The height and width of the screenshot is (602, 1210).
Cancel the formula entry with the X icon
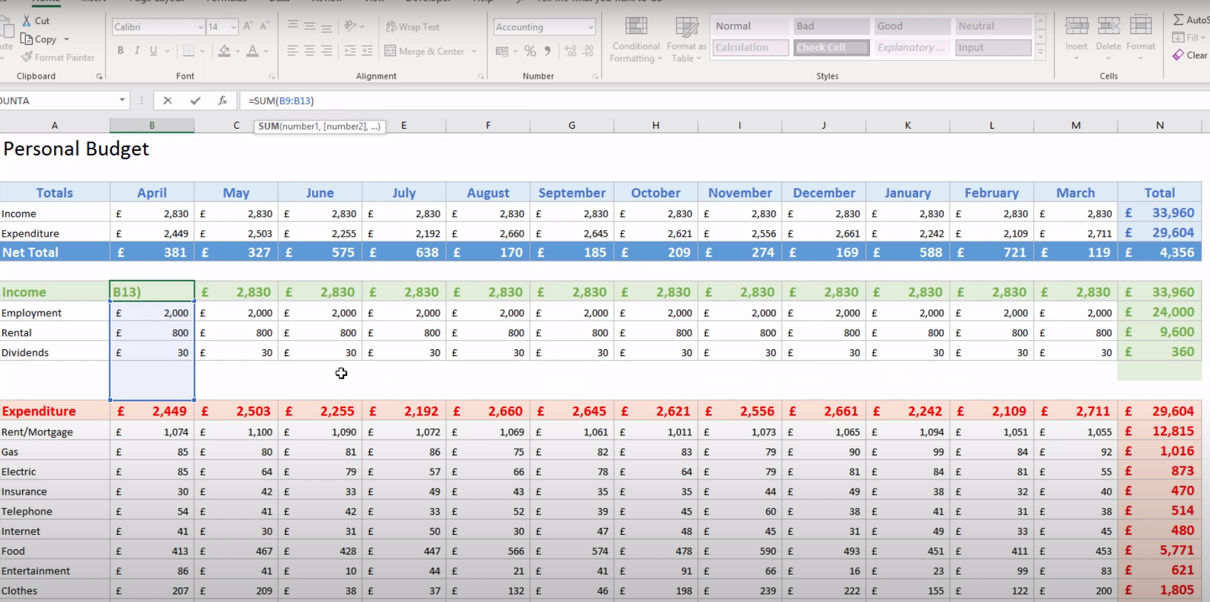[167, 101]
